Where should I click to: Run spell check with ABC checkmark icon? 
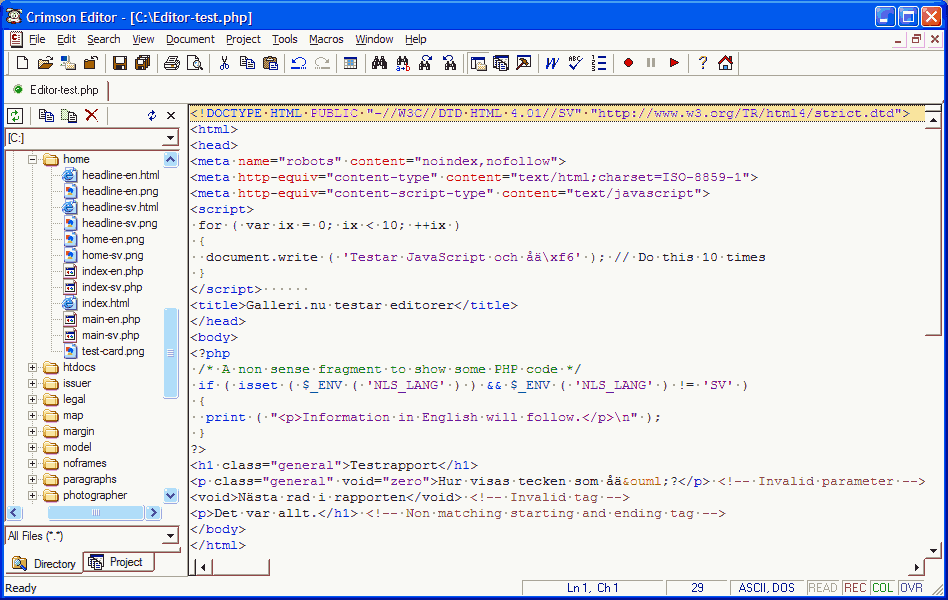tap(576, 63)
